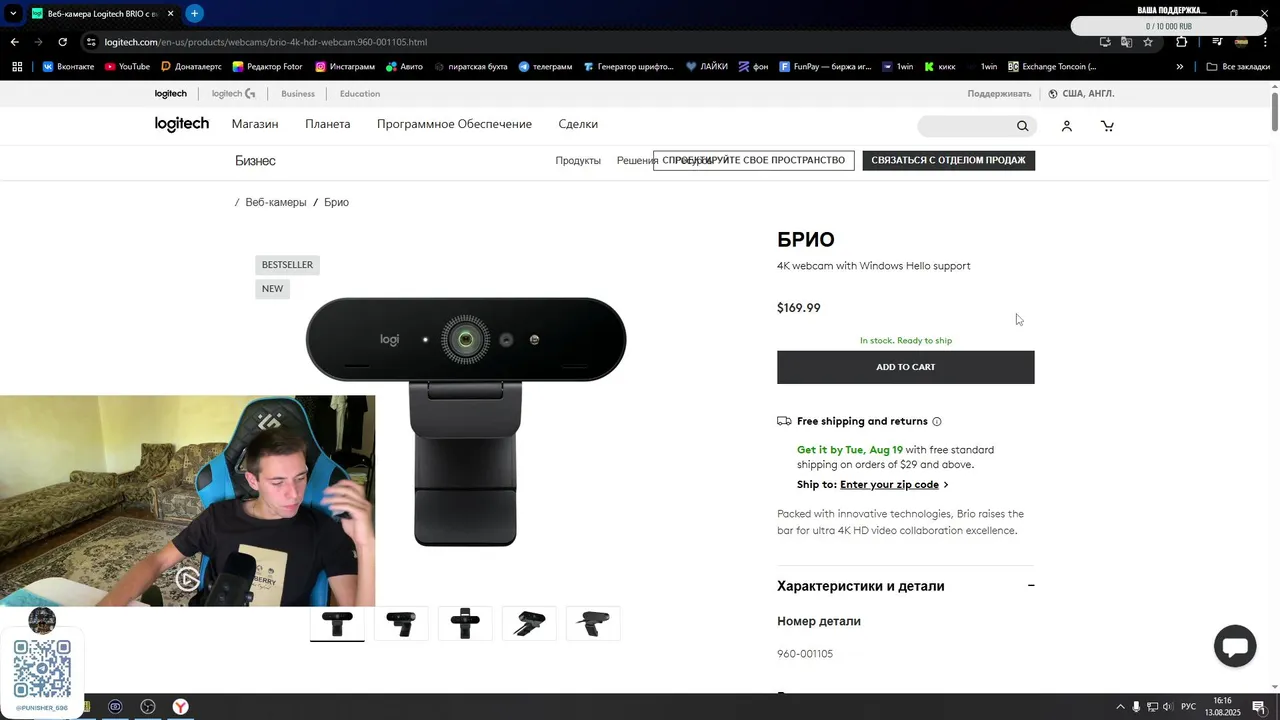Open a new browser tab with plus button
Screen dimensions: 1280x720
[x=195, y=13]
